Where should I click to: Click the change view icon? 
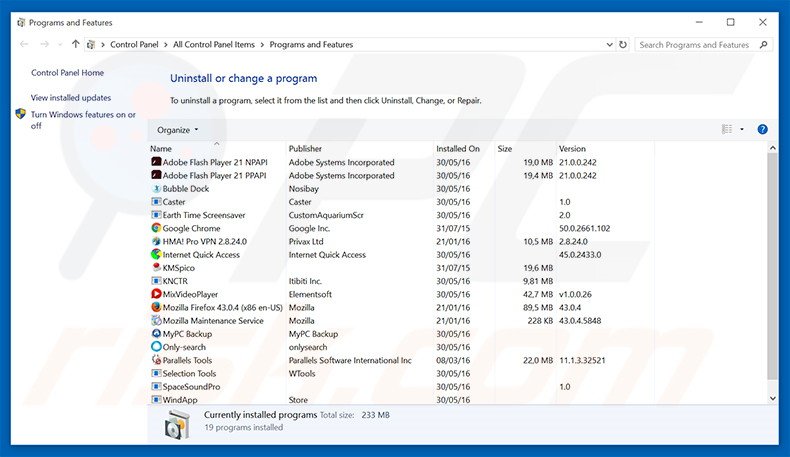[x=727, y=129]
